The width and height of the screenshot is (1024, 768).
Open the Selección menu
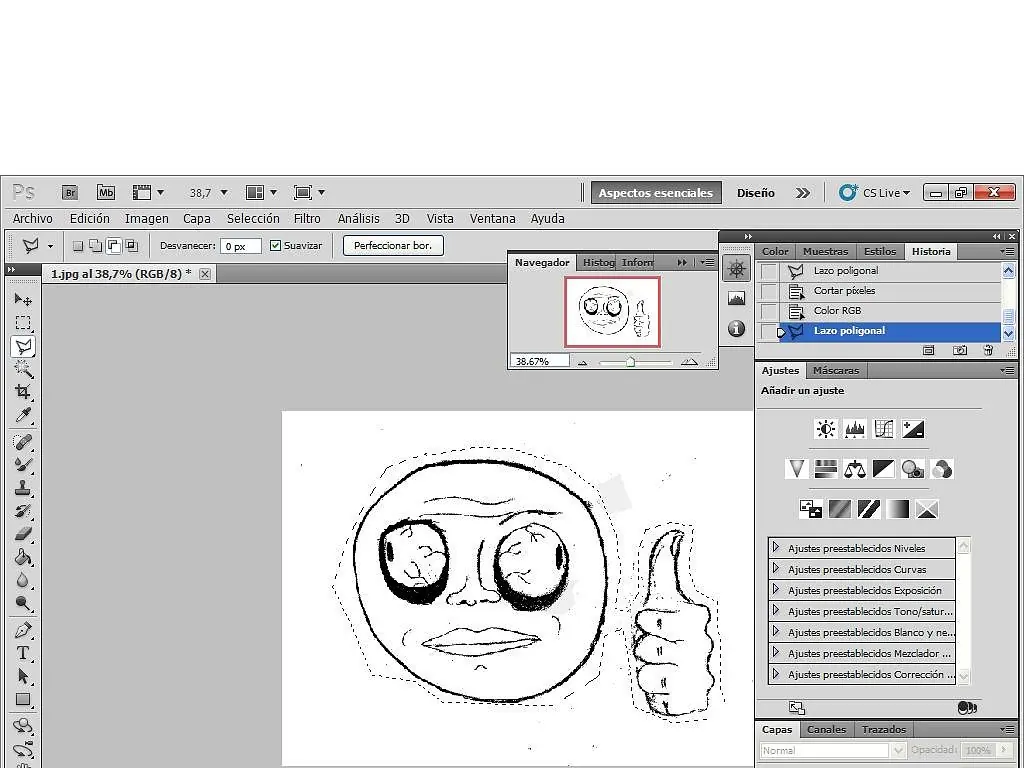pos(253,219)
